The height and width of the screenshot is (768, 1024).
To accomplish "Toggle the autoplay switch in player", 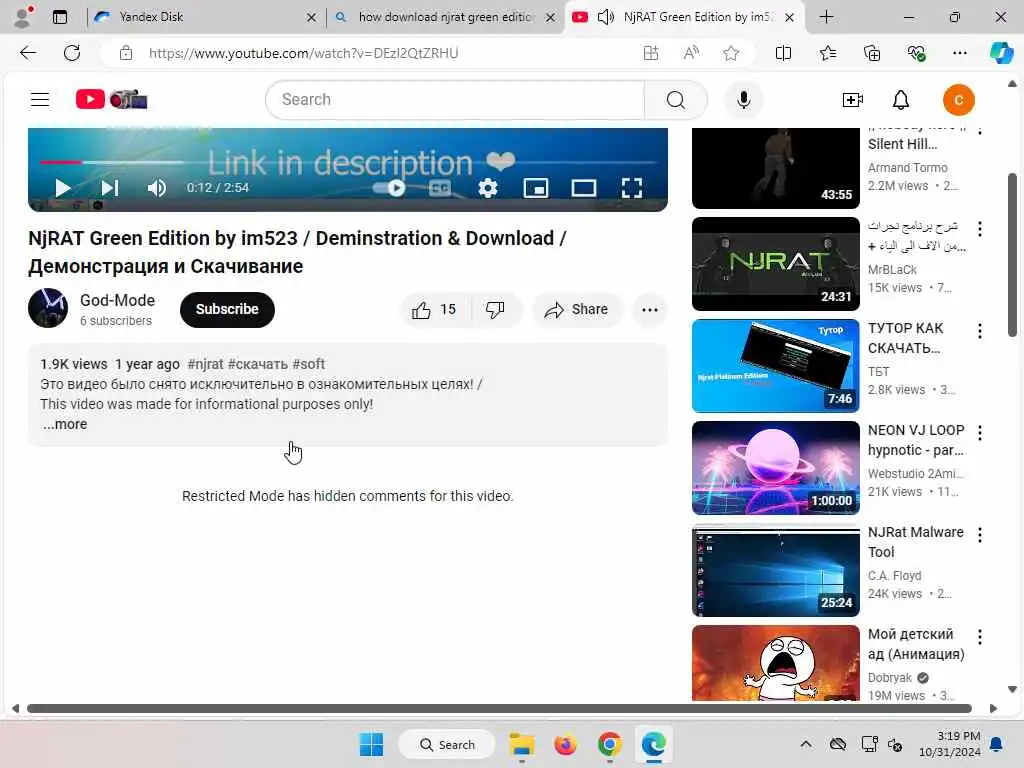I will coord(389,188).
